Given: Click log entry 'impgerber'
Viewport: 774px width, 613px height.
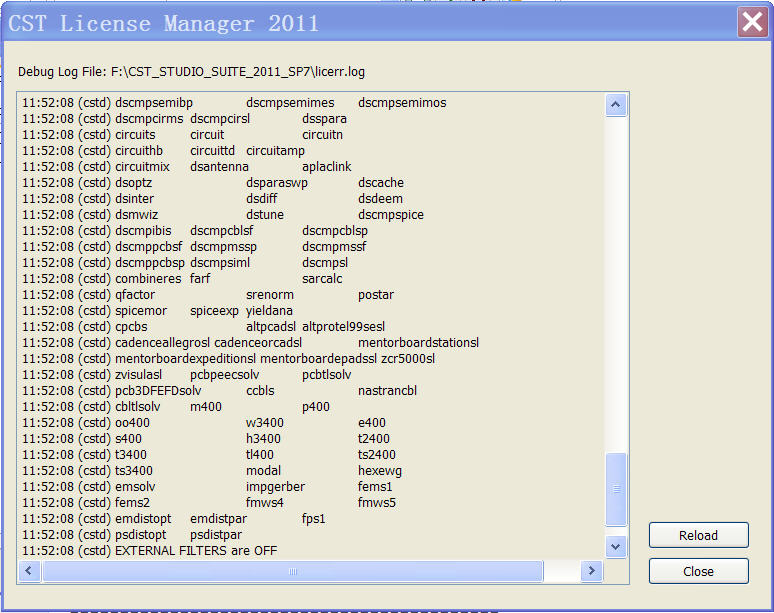Looking at the screenshot, I should point(275,487).
